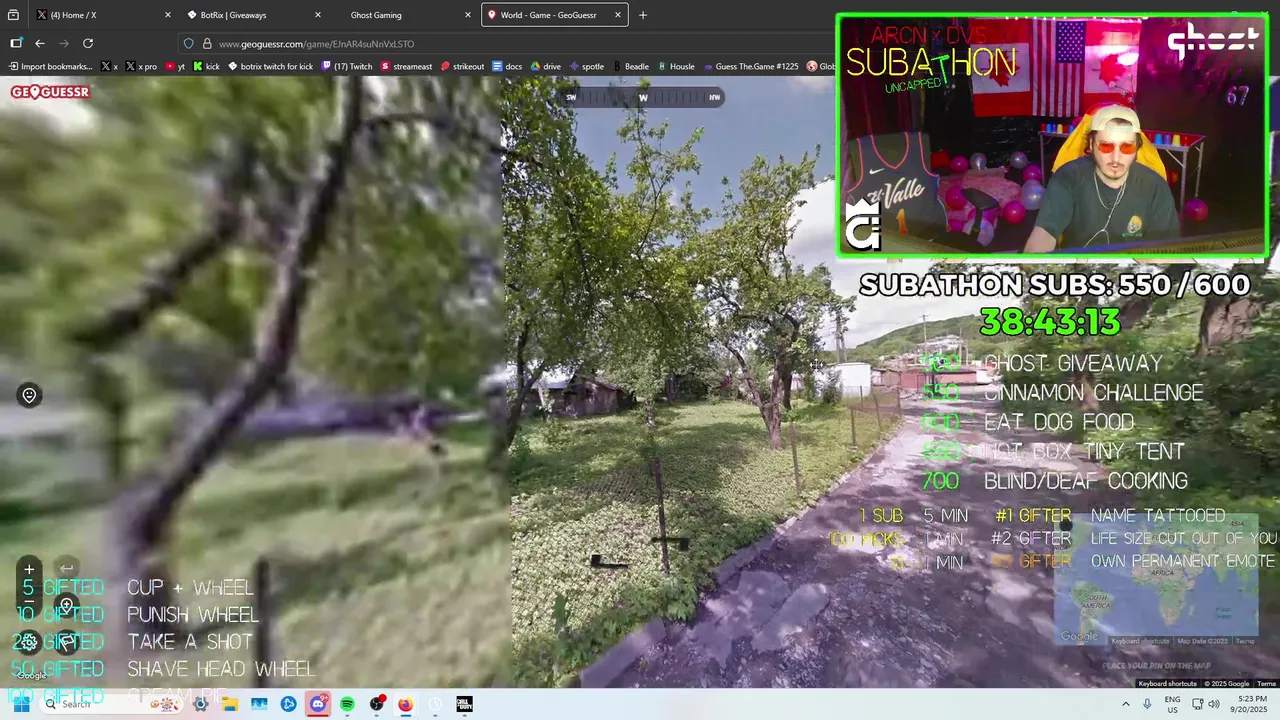Viewport: 1280px width, 720px height.
Task: Open the 'Beadle' bookmark
Action: pos(630,67)
